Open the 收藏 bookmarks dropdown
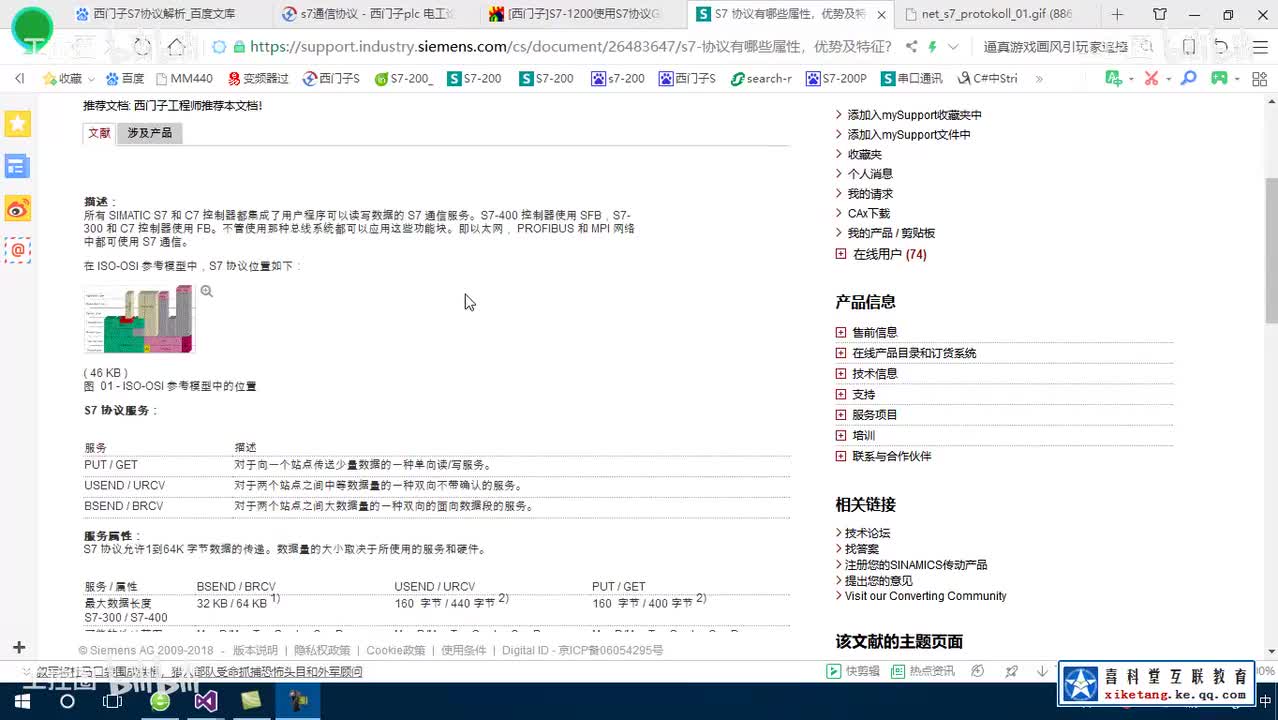The height and width of the screenshot is (720, 1278). [68, 78]
